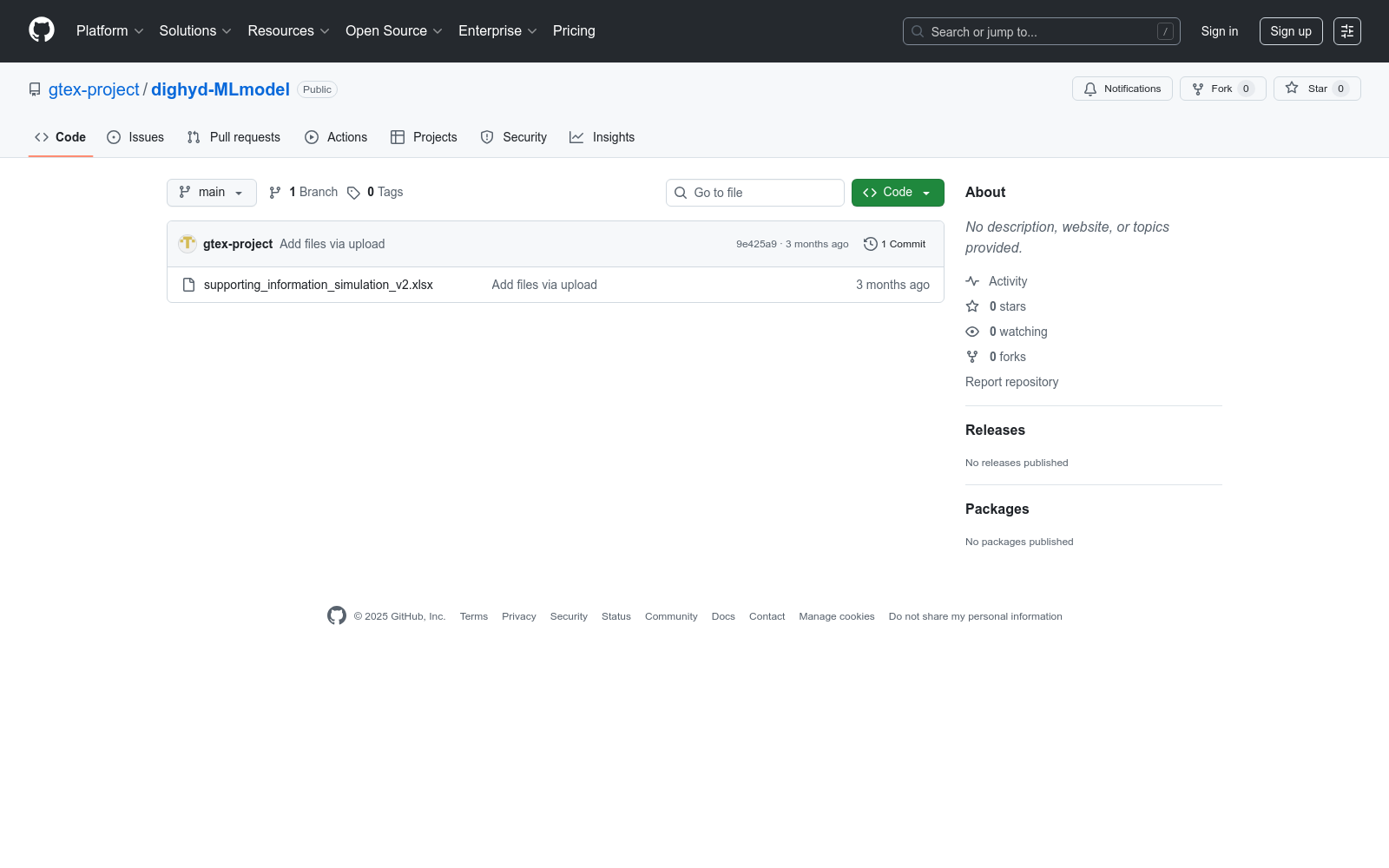Click the GitHub logo in the header

pyautogui.click(x=42, y=30)
